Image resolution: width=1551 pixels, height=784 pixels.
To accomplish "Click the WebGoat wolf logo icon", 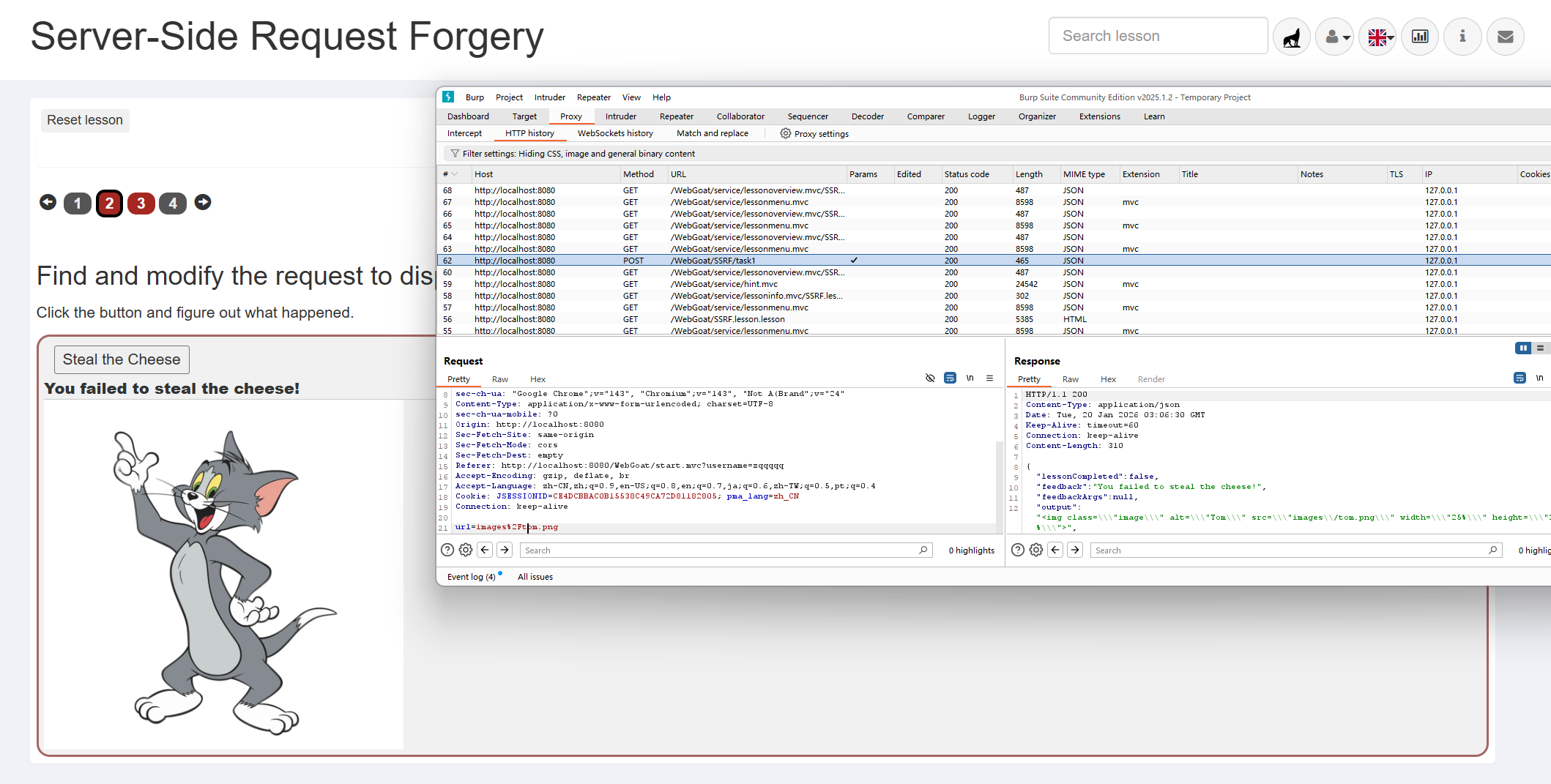I will point(1292,37).
